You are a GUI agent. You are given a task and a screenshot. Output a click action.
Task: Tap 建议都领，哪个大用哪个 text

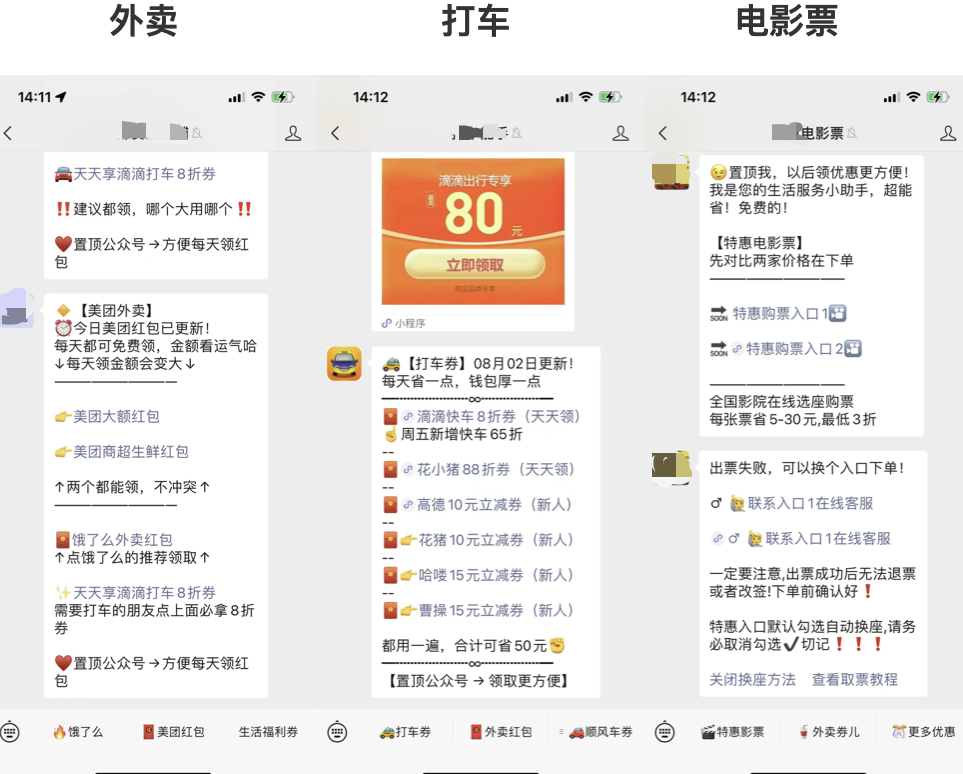[x=153, y=209]
